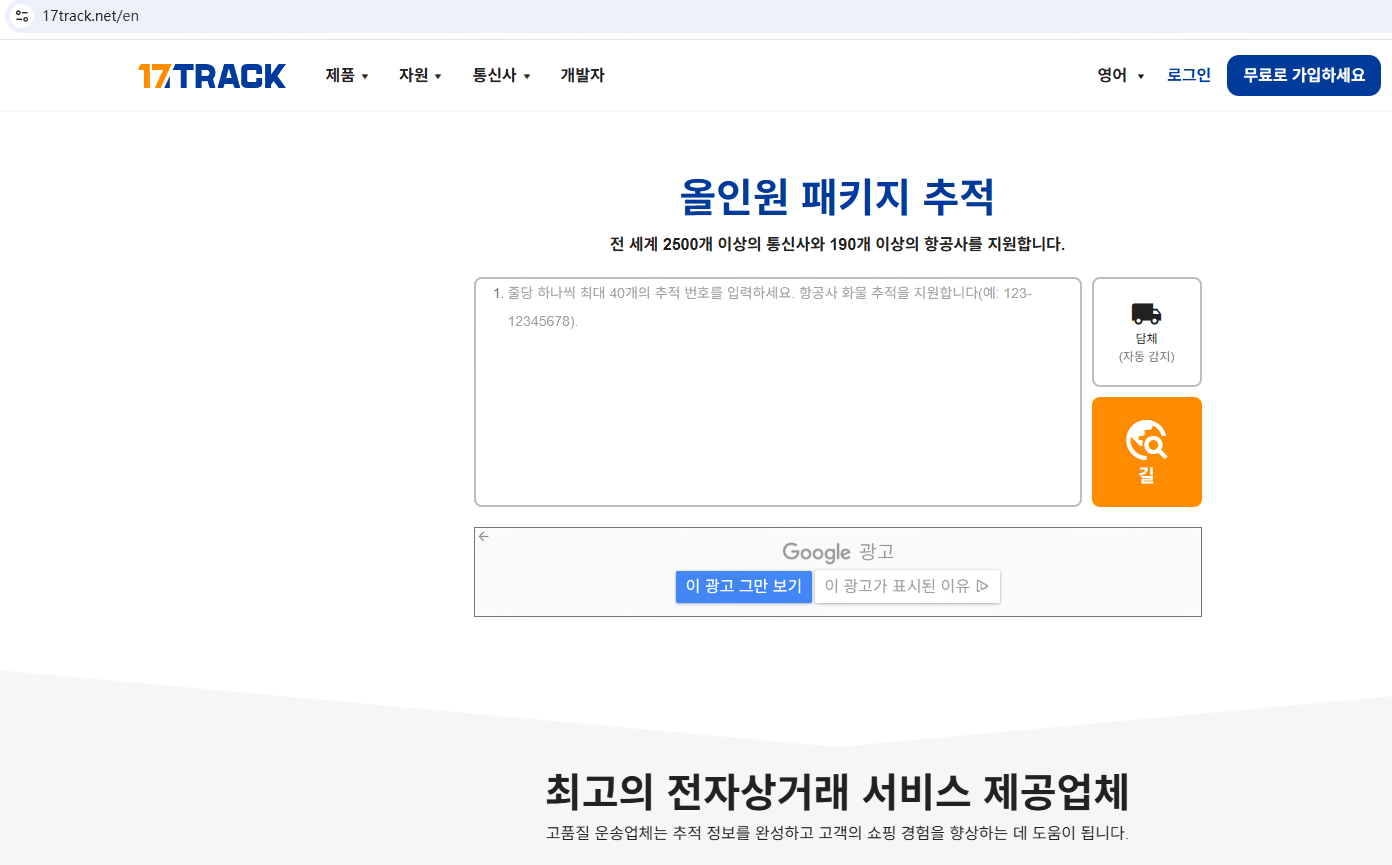Viewport: 1392px width, 865px height.
Task: Open the carrier auto-detect truck selector
Action: point(1146,332)
